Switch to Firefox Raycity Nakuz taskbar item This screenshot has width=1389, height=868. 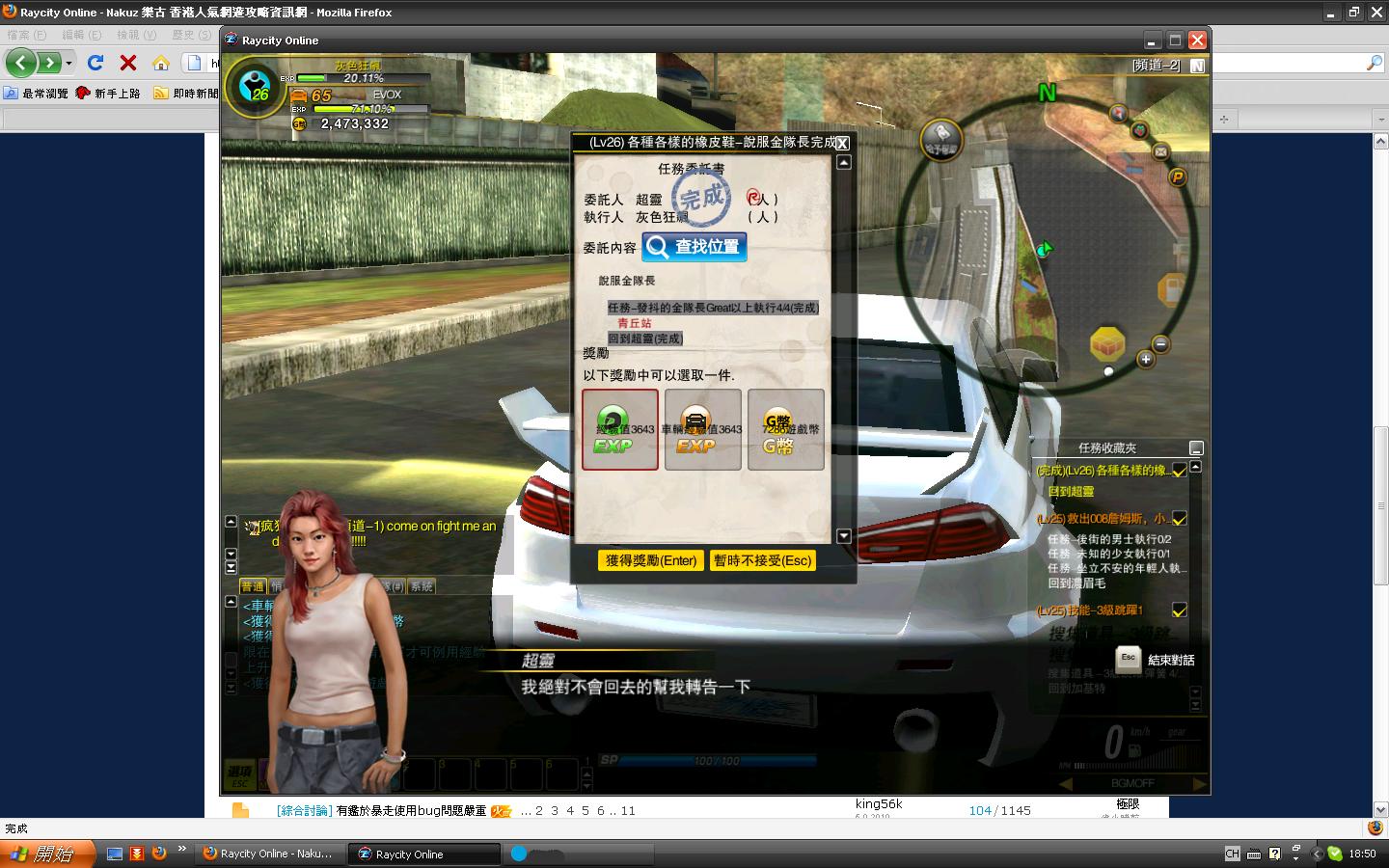269,854
